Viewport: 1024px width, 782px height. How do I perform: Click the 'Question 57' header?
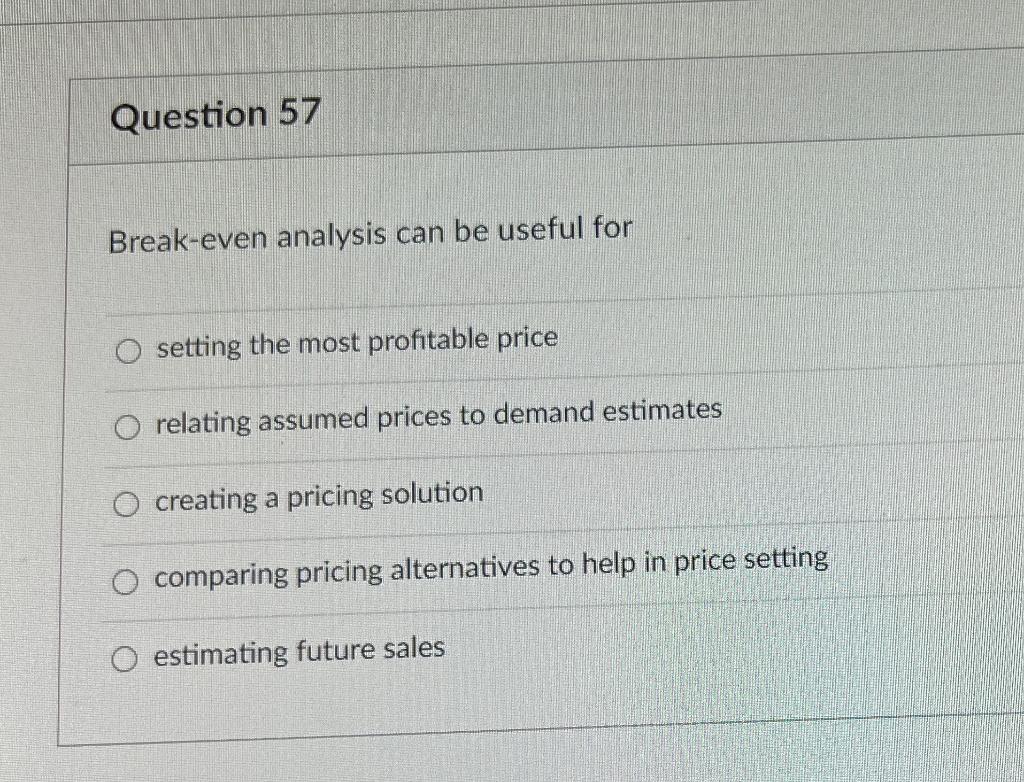(216, 116)
